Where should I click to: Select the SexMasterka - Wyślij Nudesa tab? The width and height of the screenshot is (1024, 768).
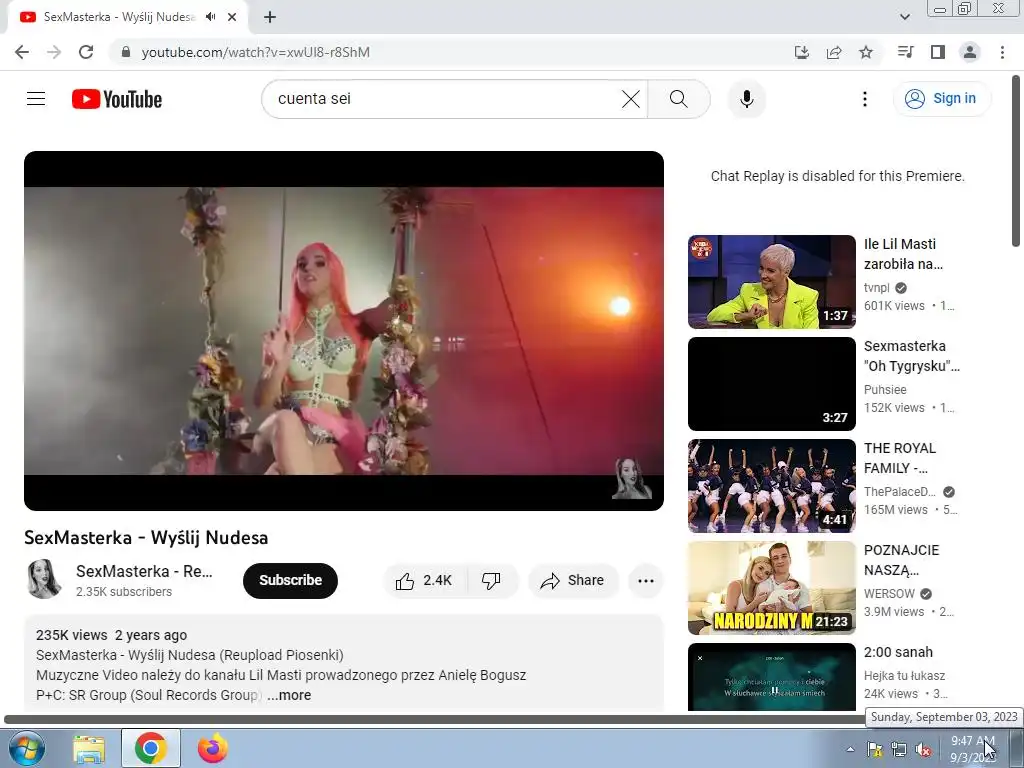click(x=120, y=17)
